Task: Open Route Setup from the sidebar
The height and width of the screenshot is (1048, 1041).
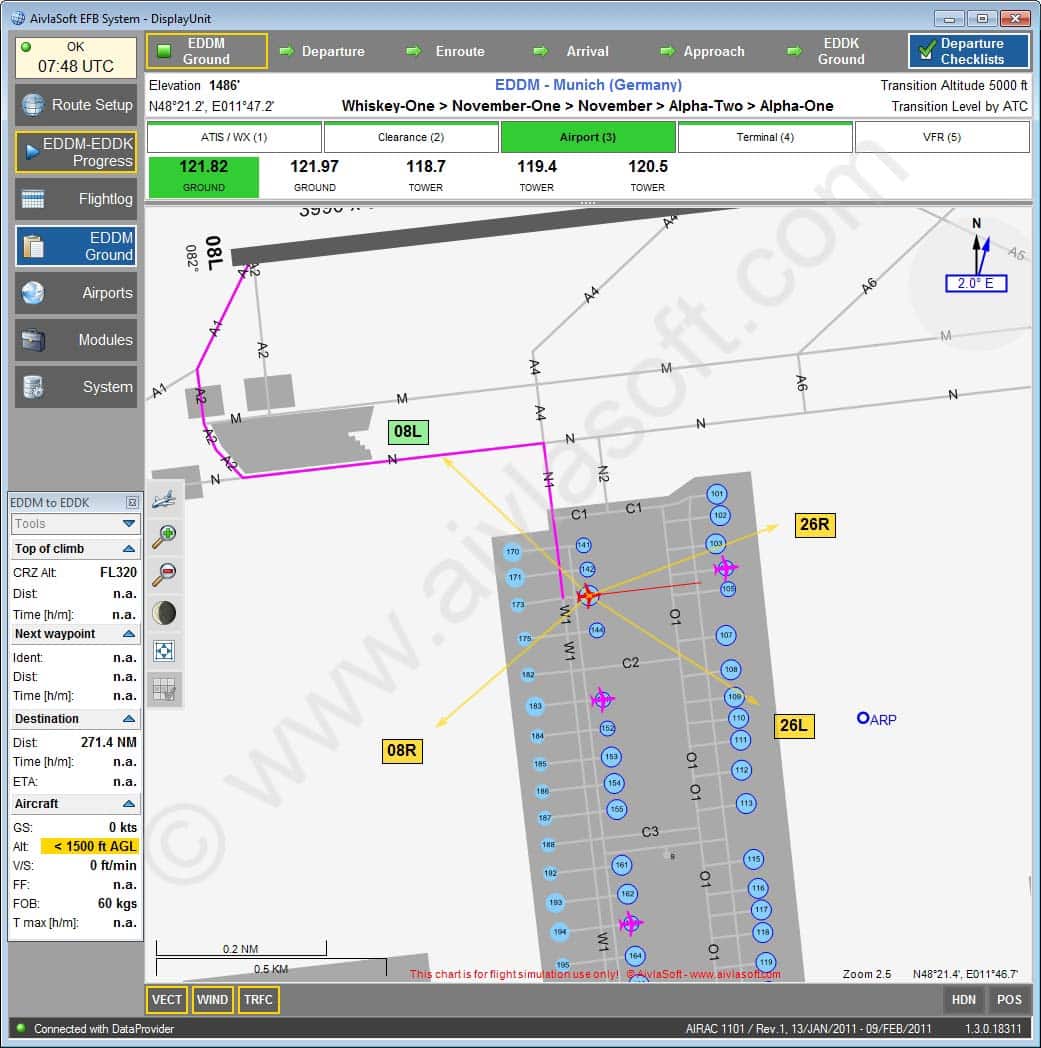Action: (x=76, y=105)
